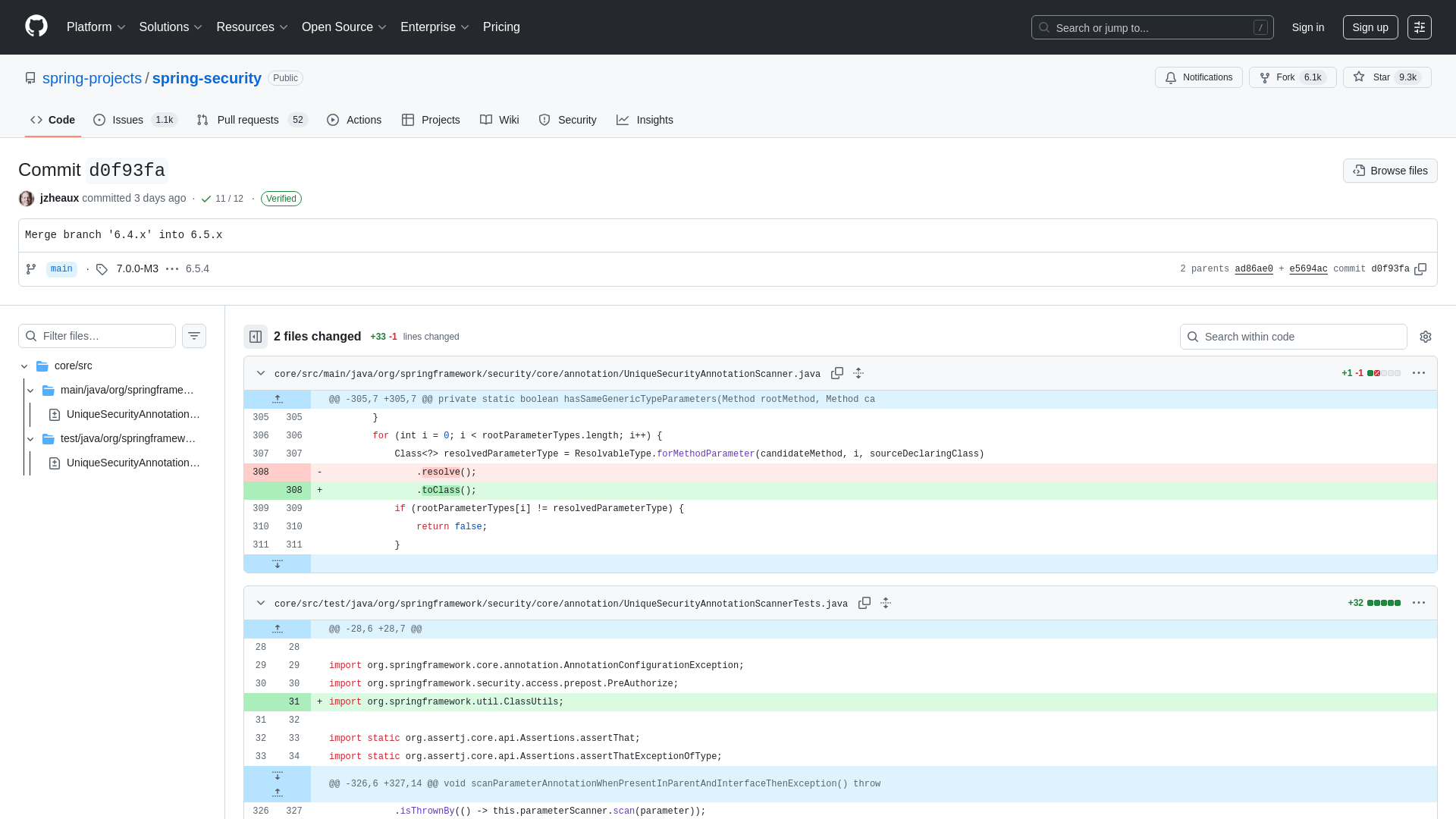Open the Solutions dropdown menu
Screen dimensions: 1456x819
(171, 27)
